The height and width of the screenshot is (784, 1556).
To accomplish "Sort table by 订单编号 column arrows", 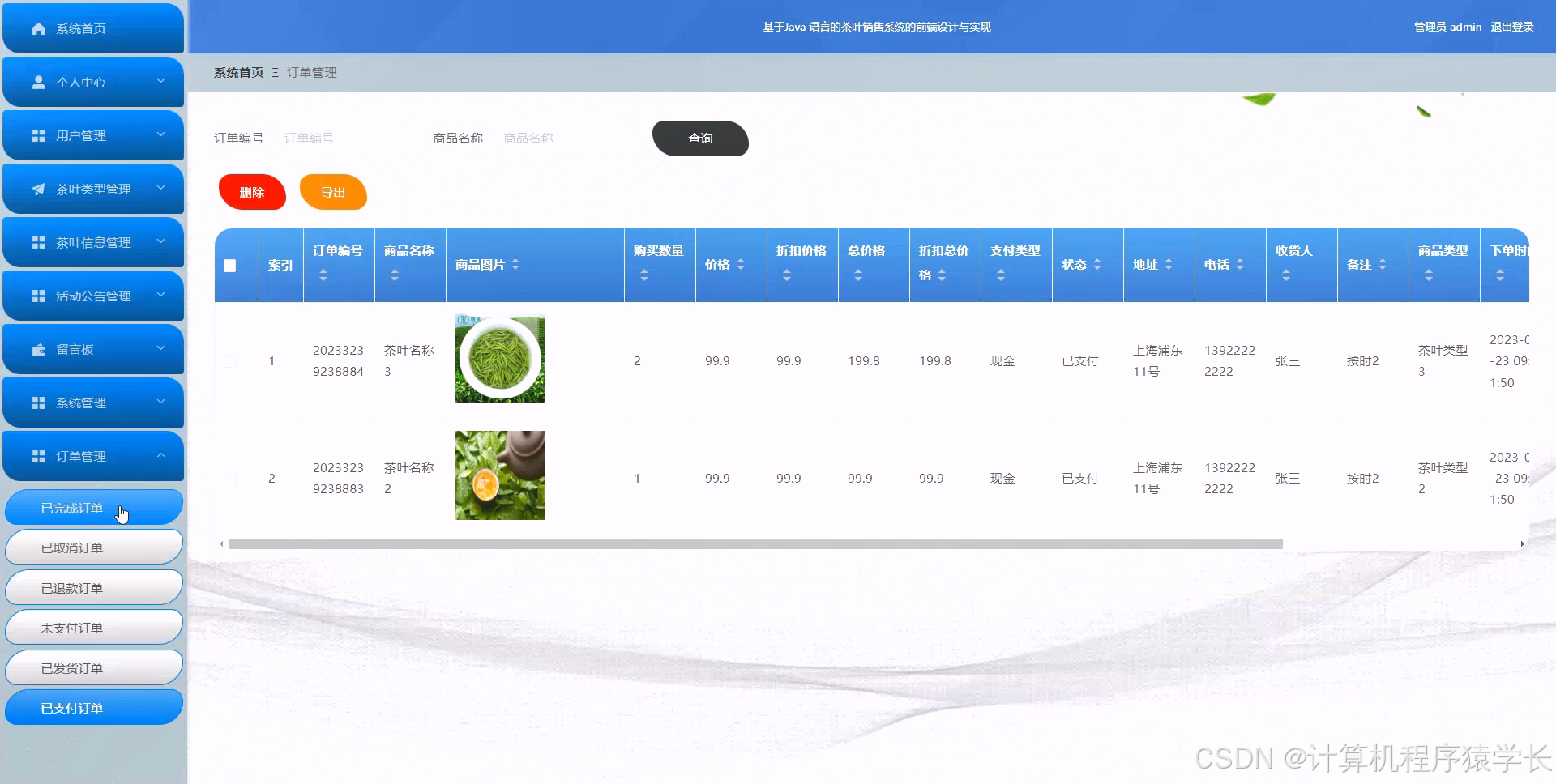I will click(x=323, y=275).
